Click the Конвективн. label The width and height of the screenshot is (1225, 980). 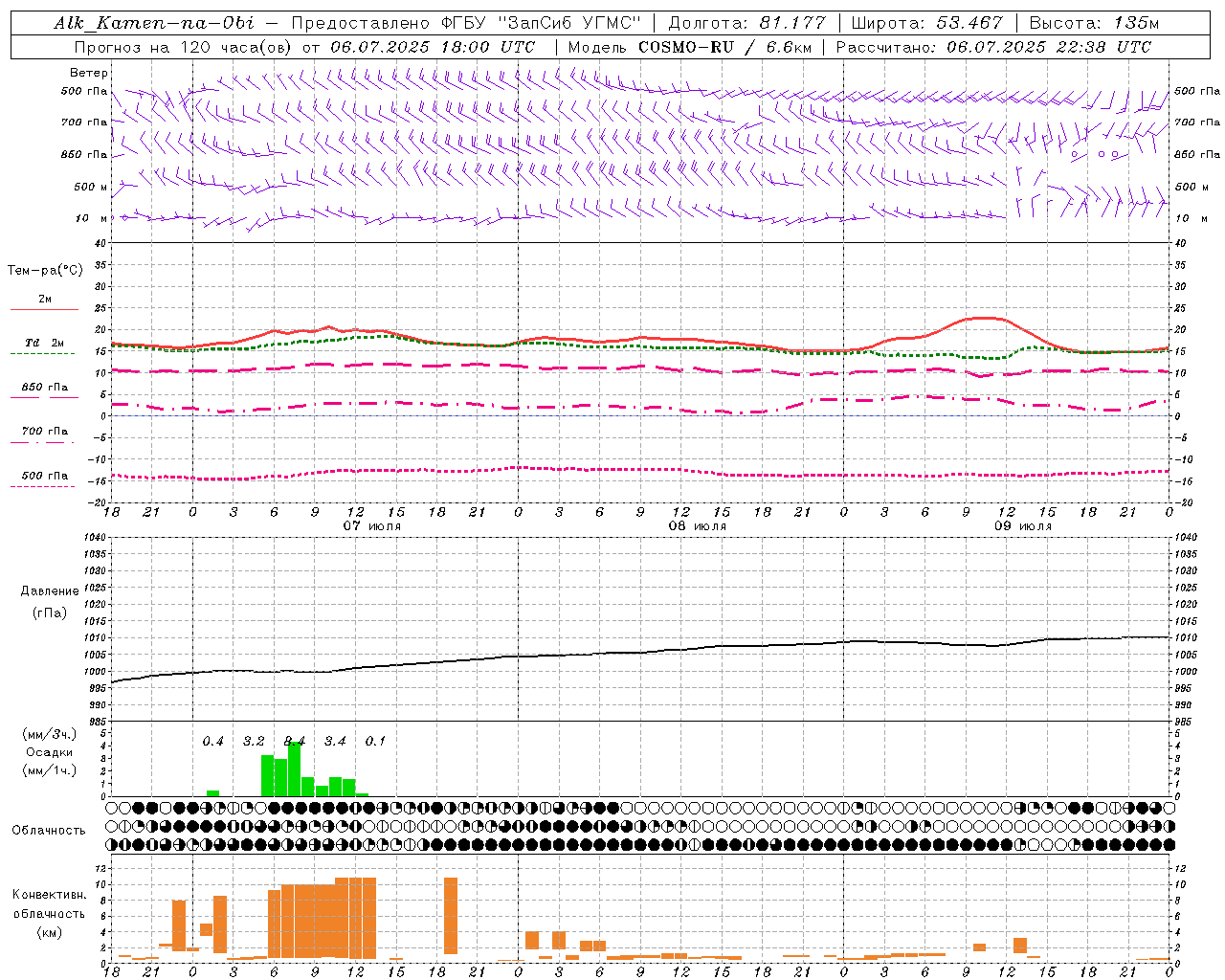pos(49,895)
